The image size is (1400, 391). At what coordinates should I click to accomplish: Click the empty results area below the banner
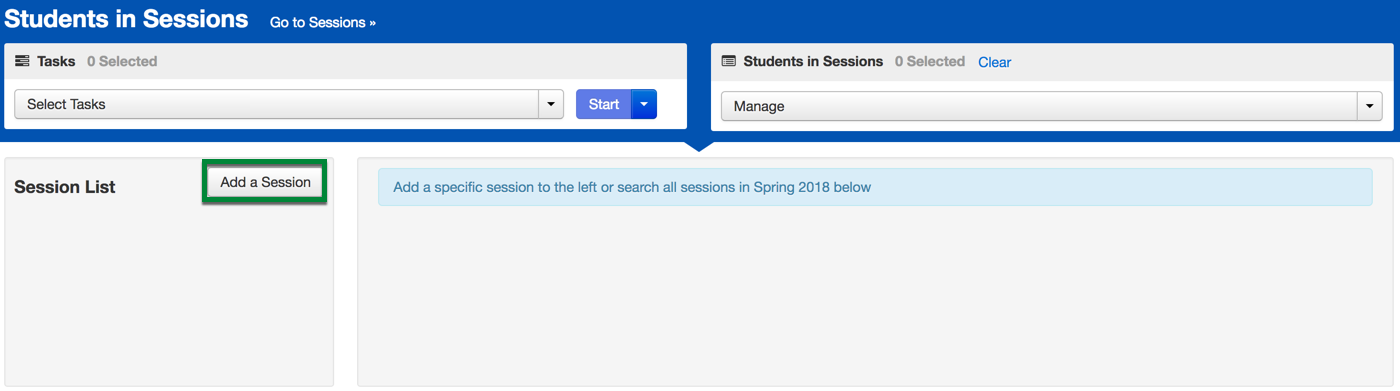pyautogui.click(x=875, y=295)
